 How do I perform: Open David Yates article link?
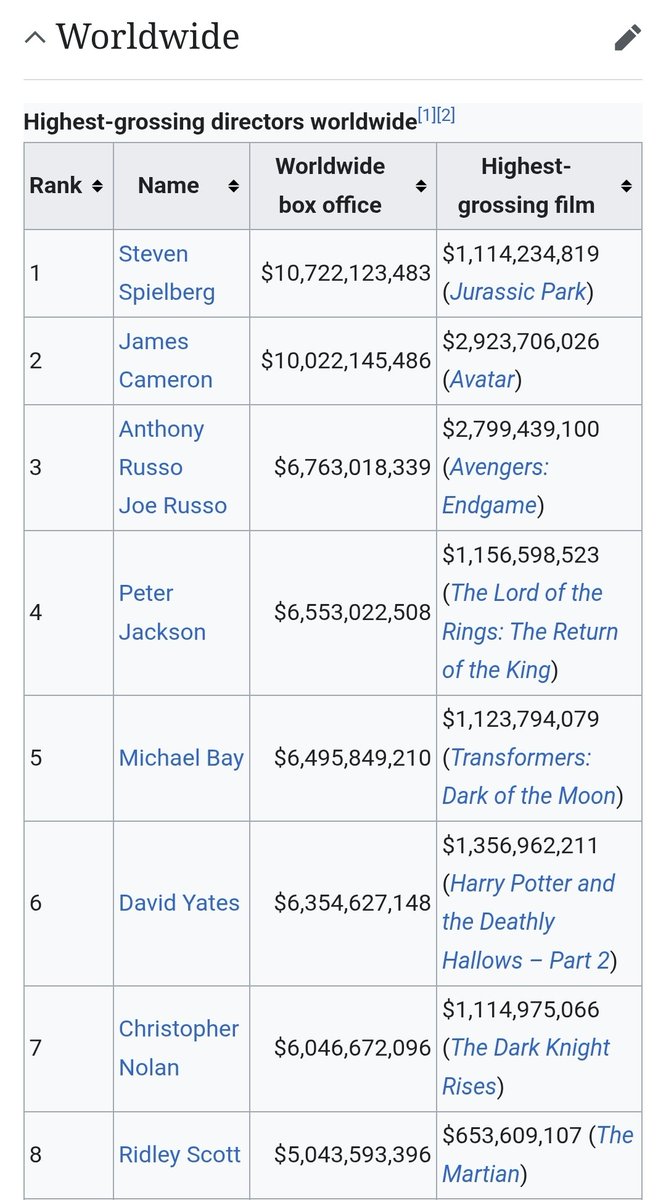[x=179, y=903]
